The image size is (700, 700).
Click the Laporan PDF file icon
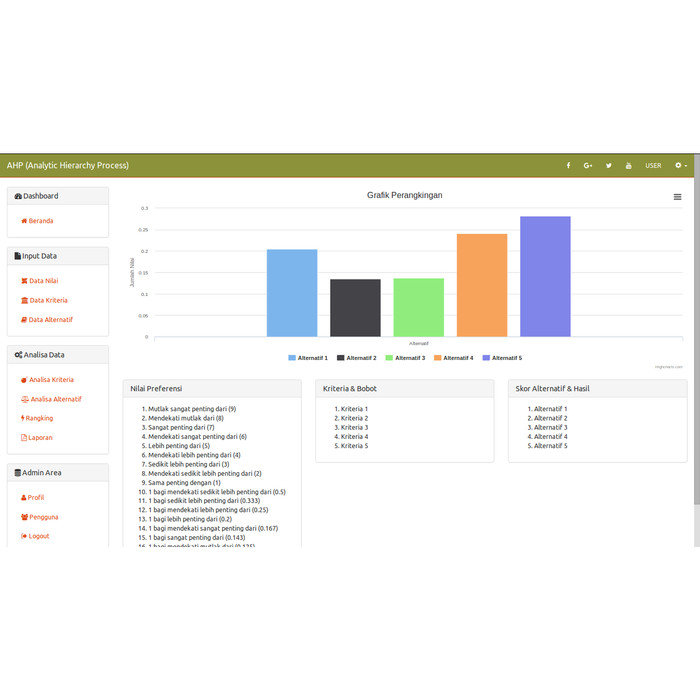click(24, 438)
